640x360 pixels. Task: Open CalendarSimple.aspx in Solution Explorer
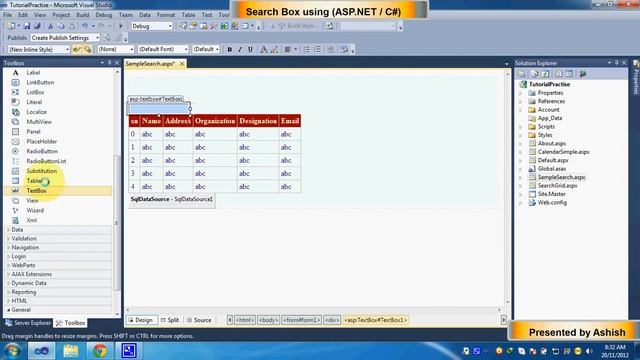(563, 152)
